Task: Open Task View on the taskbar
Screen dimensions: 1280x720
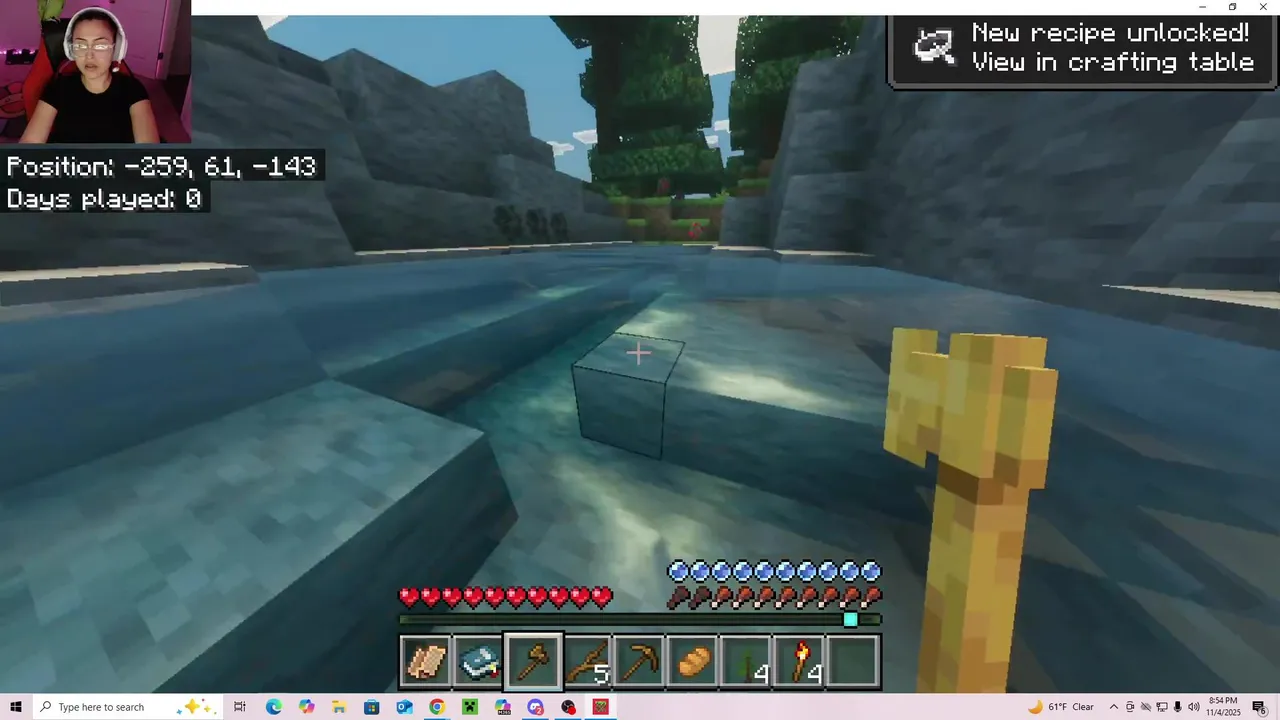Action: (x=240, y=707)
